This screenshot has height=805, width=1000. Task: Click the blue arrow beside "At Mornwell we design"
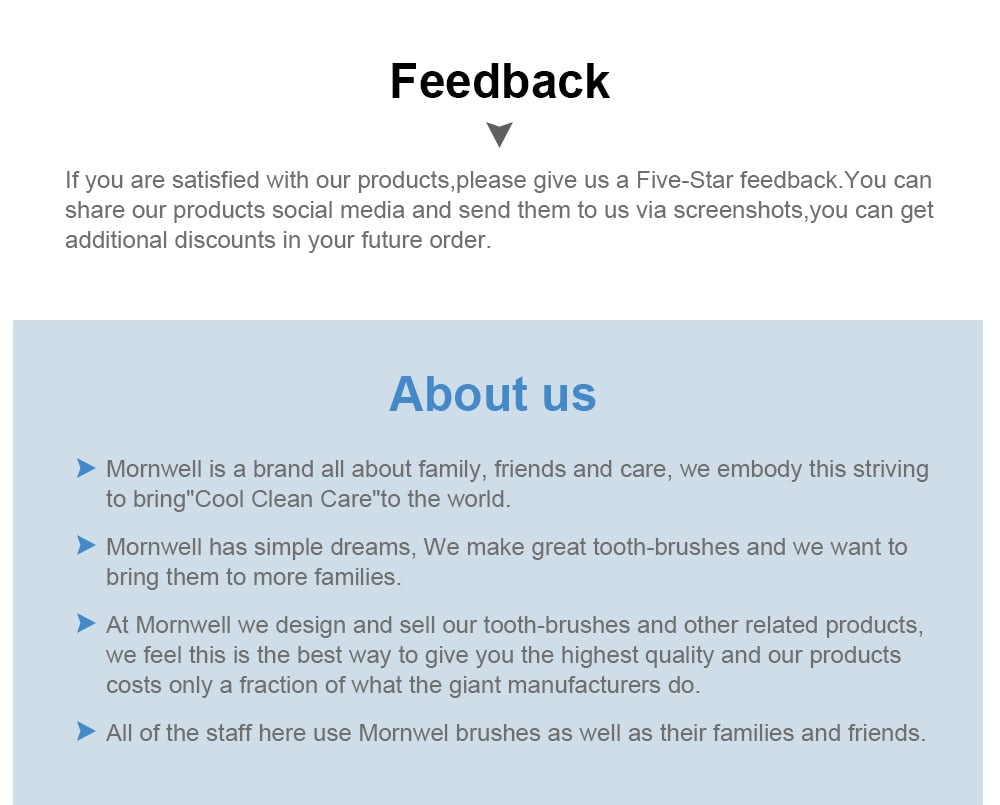click(86, 624)
